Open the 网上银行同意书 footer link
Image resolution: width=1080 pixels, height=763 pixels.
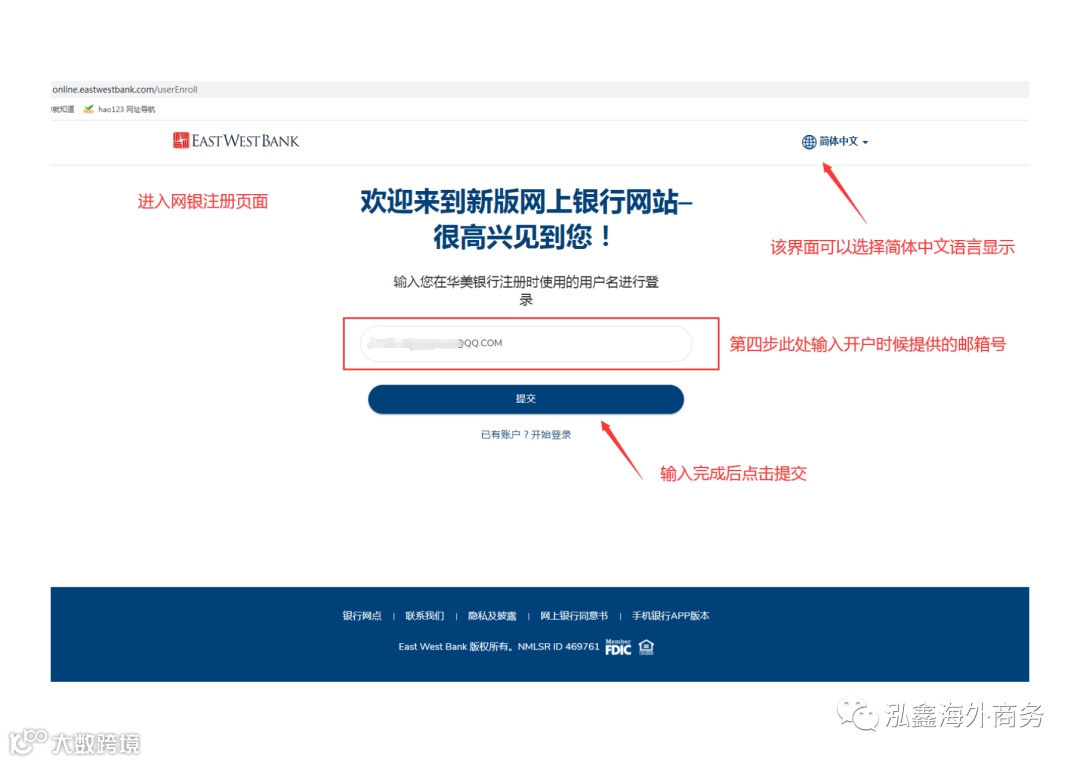coord(574,616)
